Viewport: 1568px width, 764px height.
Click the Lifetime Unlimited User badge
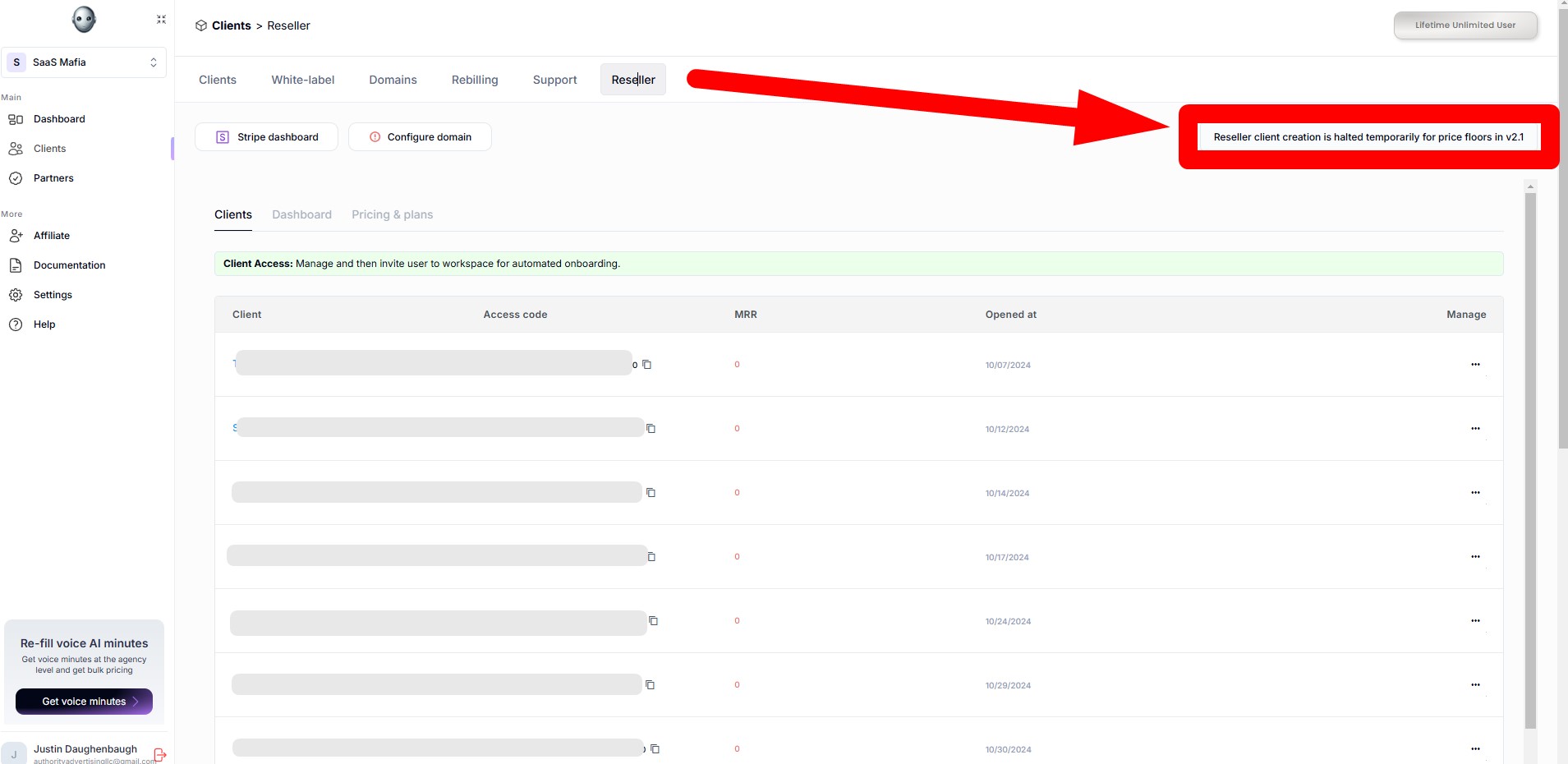(1465, 25)
